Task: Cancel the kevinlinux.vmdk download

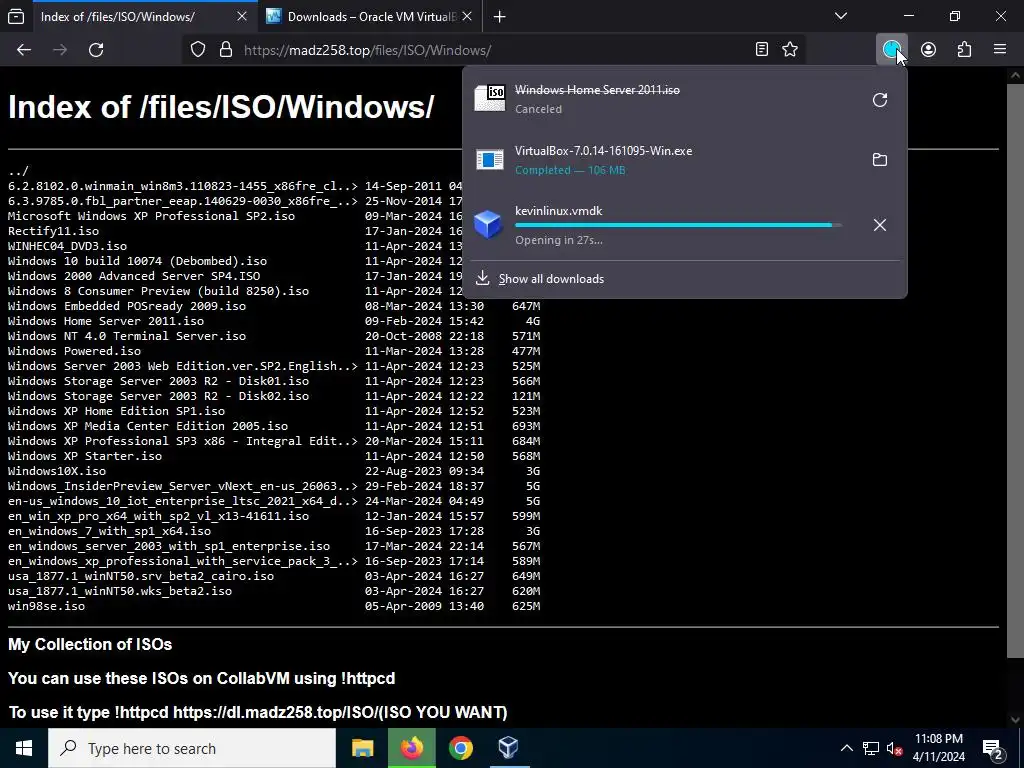Action: (x=880, y=225)
